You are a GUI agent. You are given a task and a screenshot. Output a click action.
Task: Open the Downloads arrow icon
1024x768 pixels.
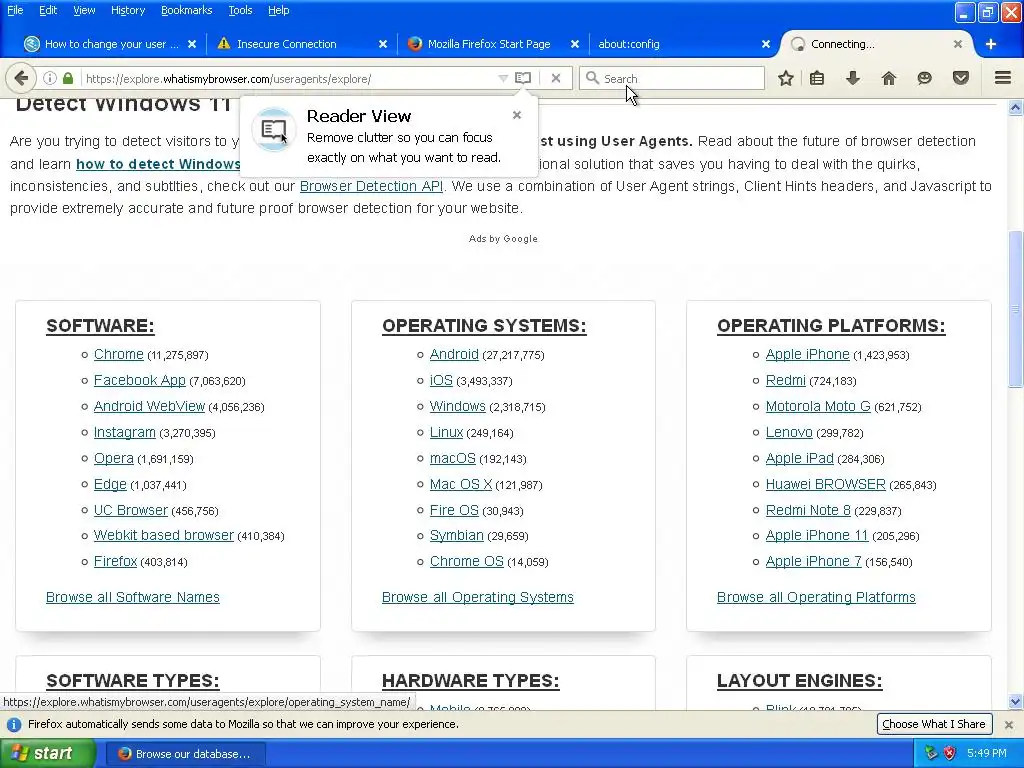point(853,78)
